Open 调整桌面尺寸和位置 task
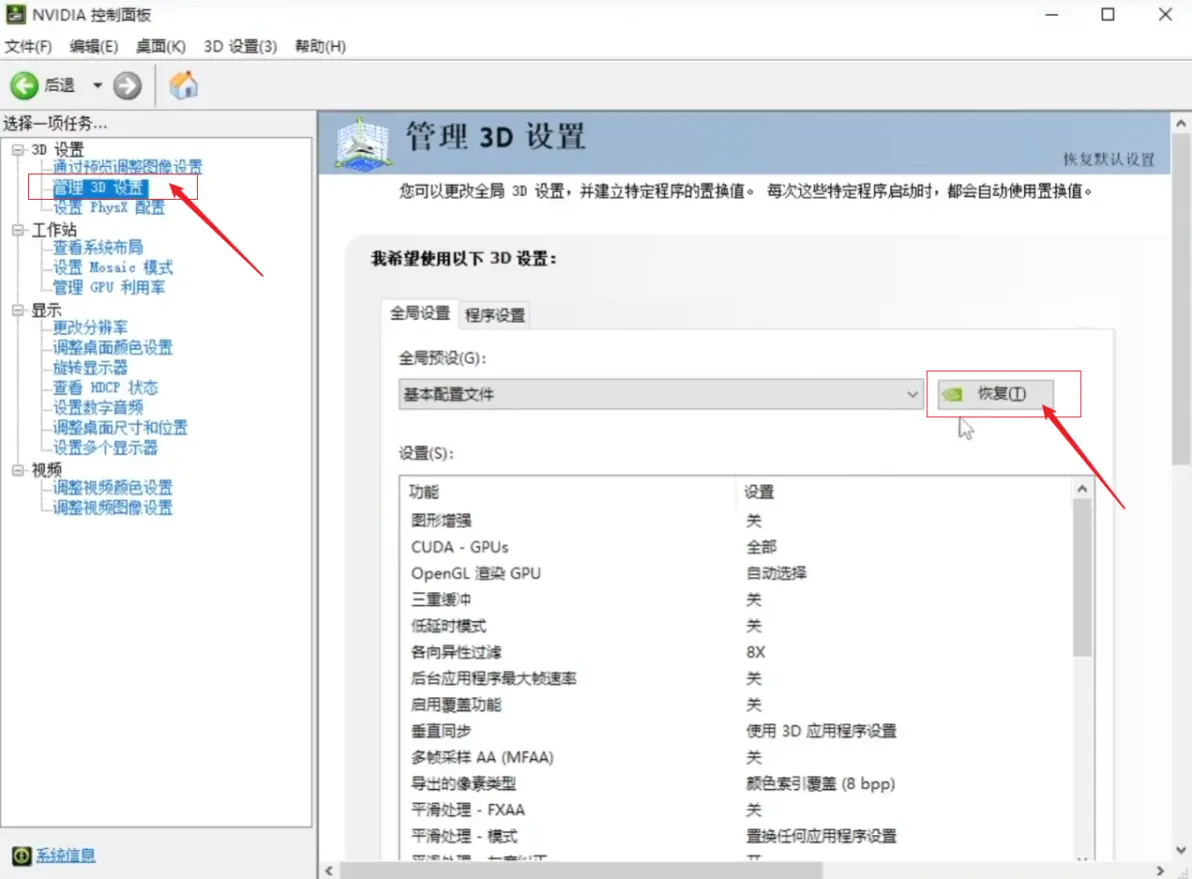The width and height of the screenshot is (1192, 879). tap(119, 427)
